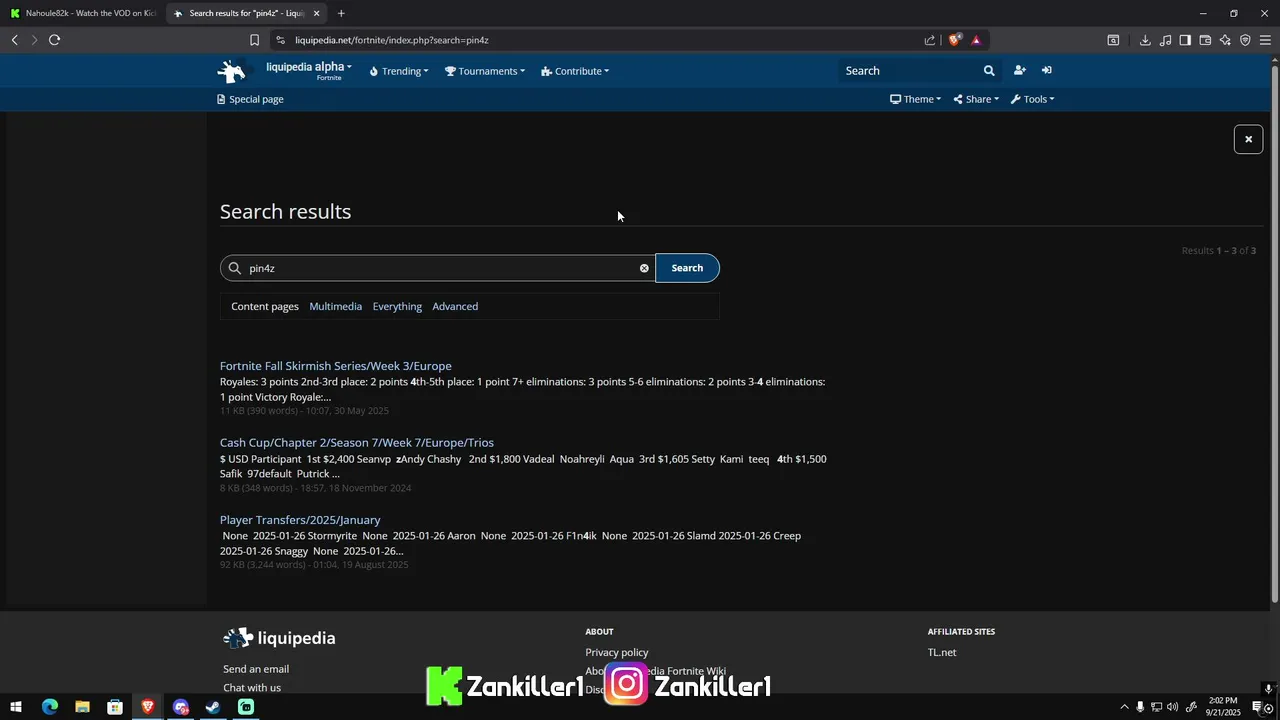Expand the Tournaments menu
The height and width of the screenshot is (720, 1280).
[485, 71]
